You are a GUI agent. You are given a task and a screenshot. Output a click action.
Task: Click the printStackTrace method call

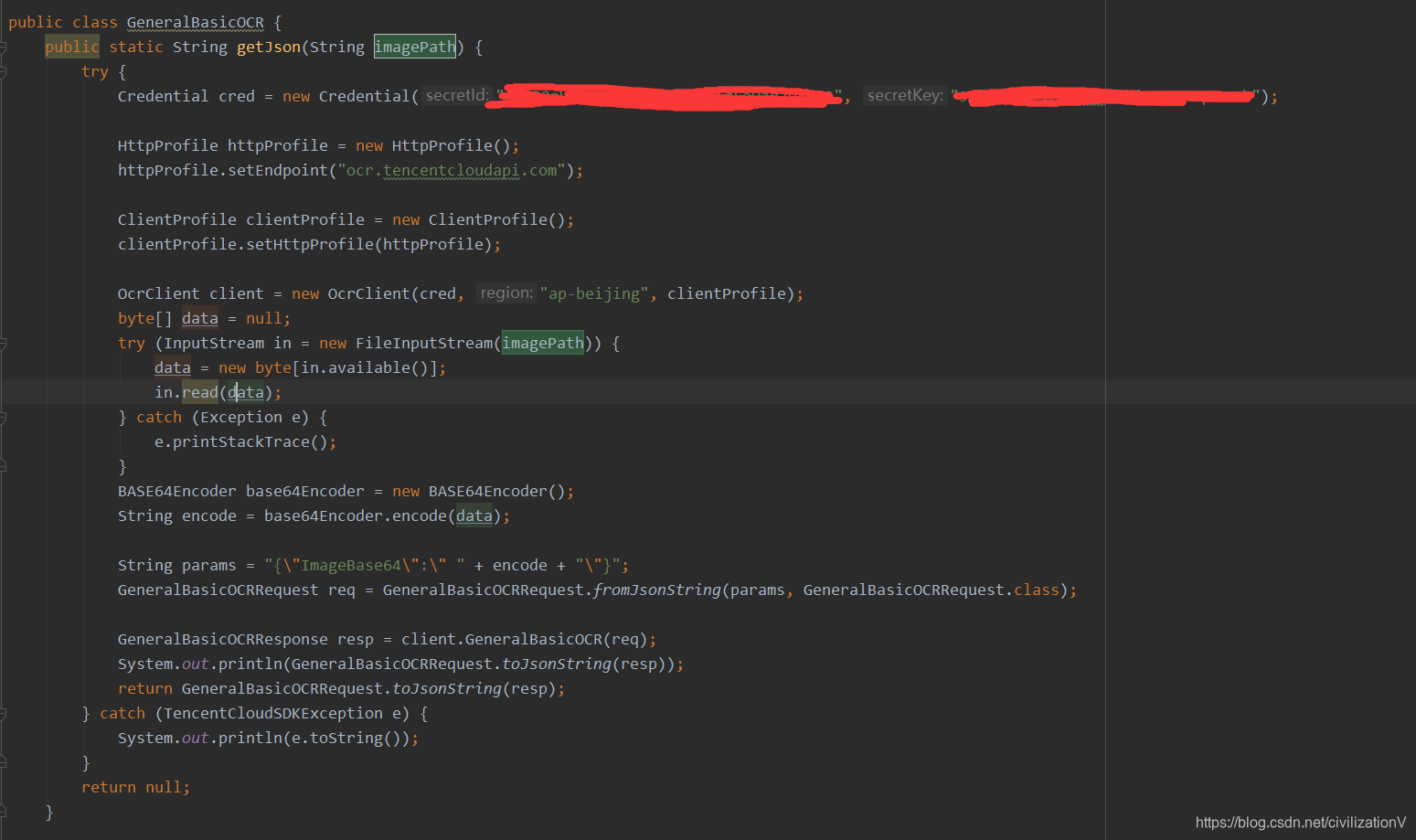click(x=241, y=442)
